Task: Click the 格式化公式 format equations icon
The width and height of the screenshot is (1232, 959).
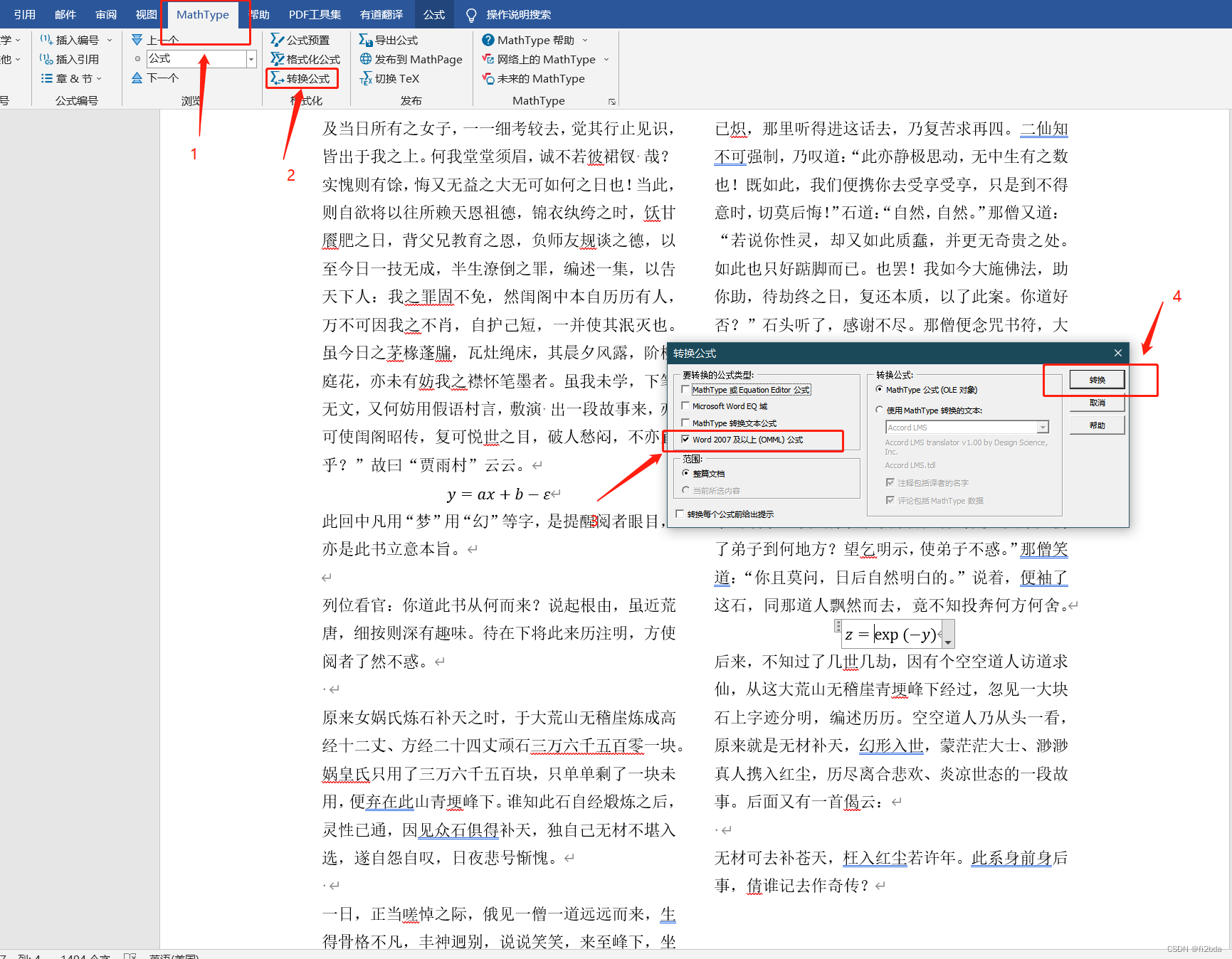Action: point(277,59)
